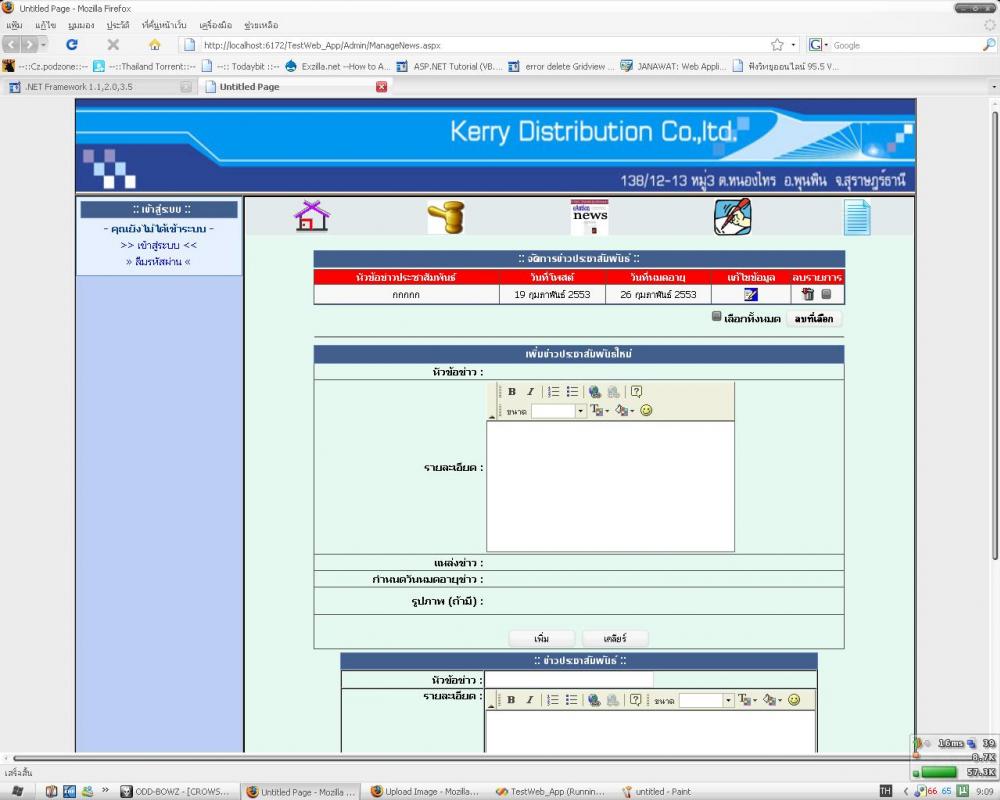Click the หัวข้อข่าว input in bottom section

tap(569, 679)
